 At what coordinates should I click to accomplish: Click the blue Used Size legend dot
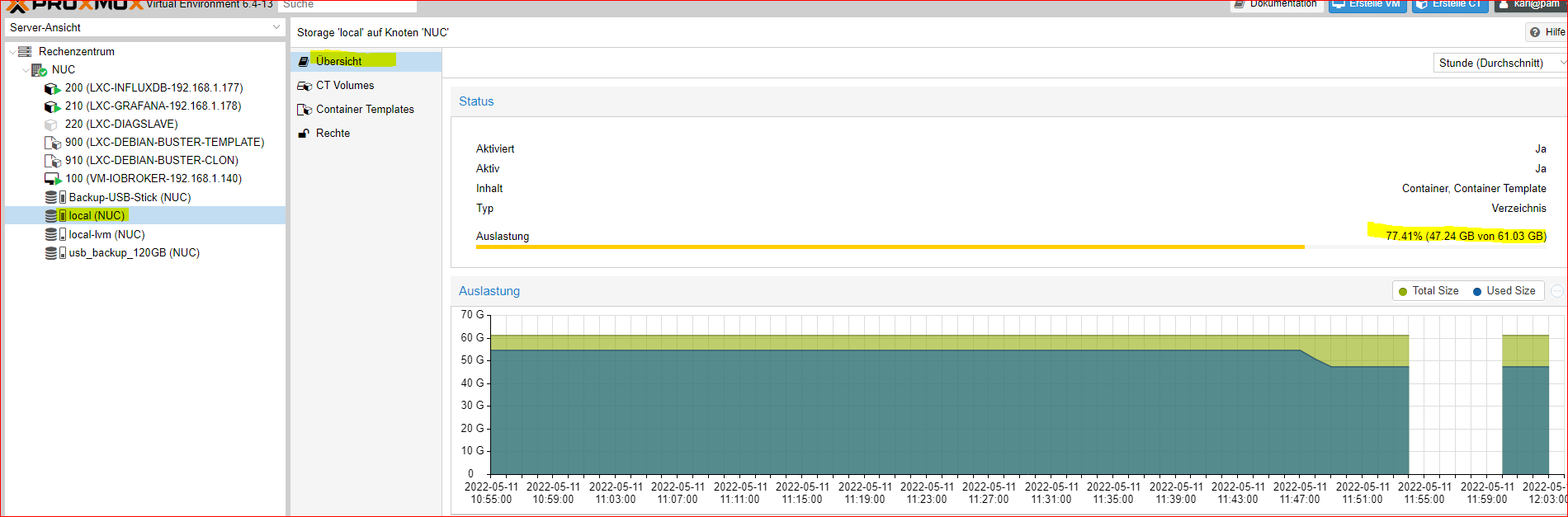(1477, 291)
